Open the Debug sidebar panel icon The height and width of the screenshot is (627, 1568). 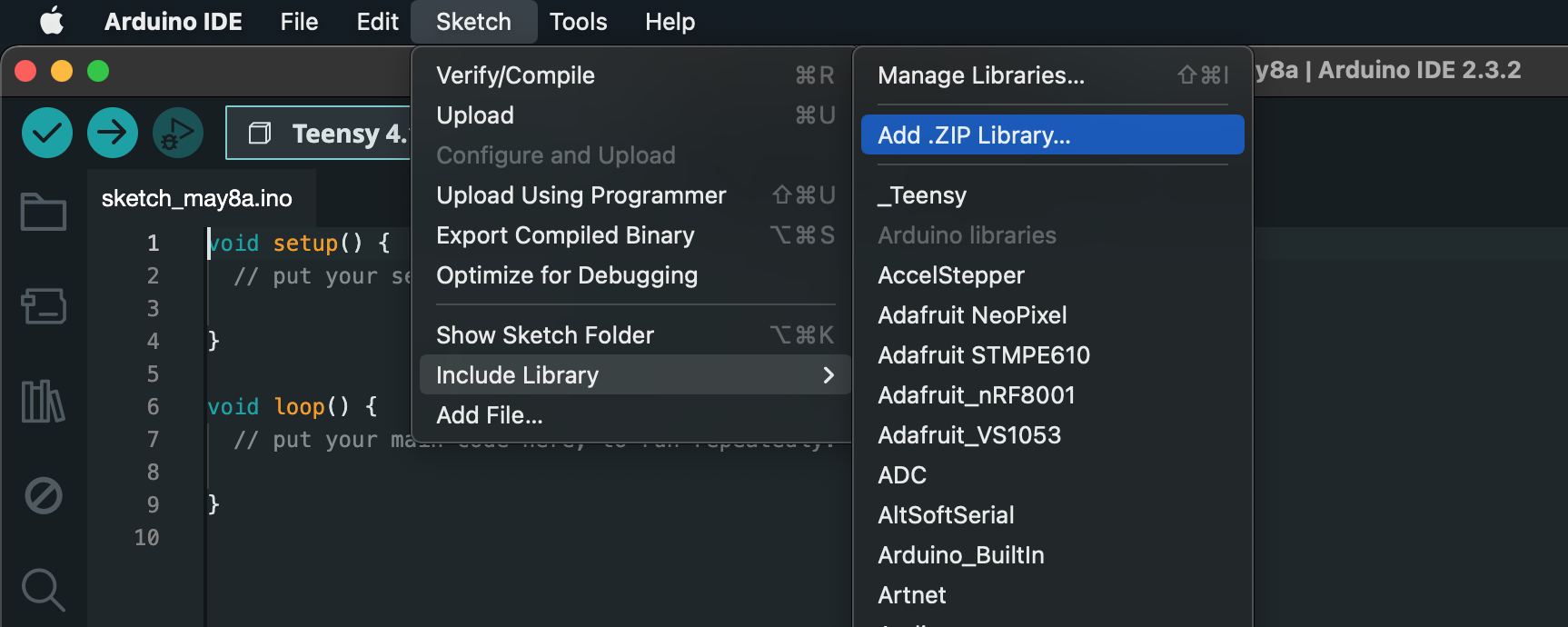(44, 496)
